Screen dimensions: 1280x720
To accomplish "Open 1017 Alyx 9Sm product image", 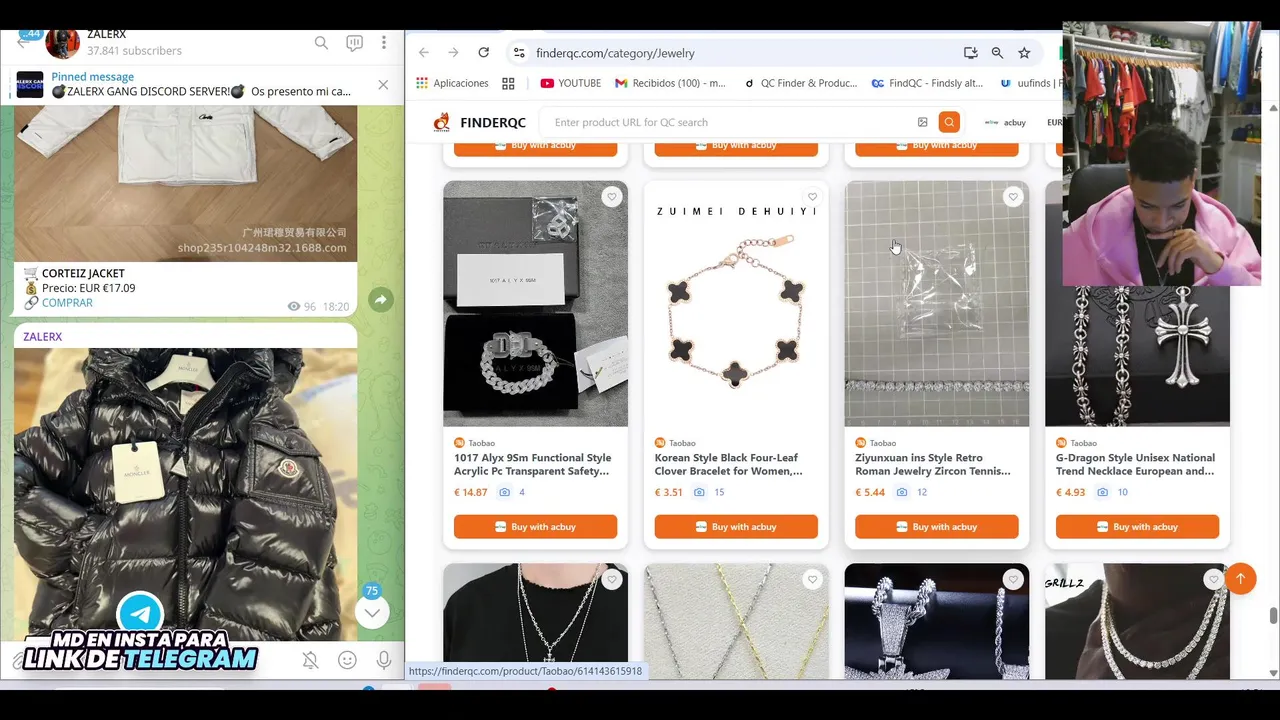I will coord(535,304).
